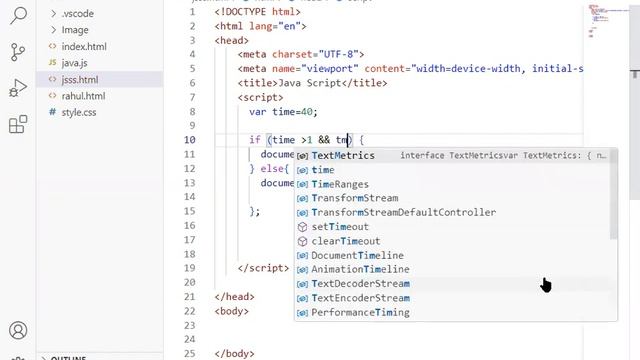
Task: Choose TextMetrics suggestion
Action: [x=453, y=156]
